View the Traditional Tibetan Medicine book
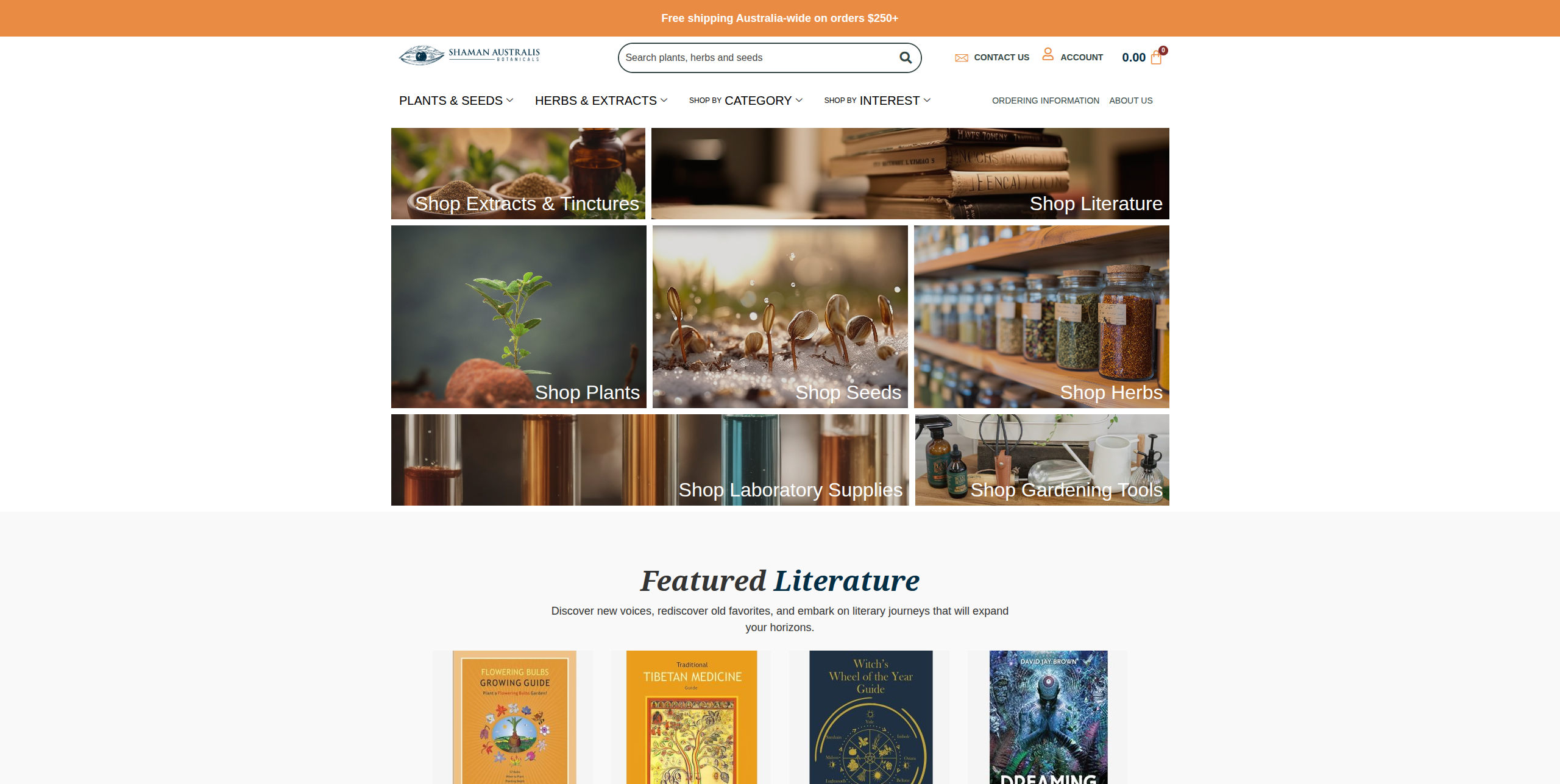The image size is (1560, 784). 692,717
